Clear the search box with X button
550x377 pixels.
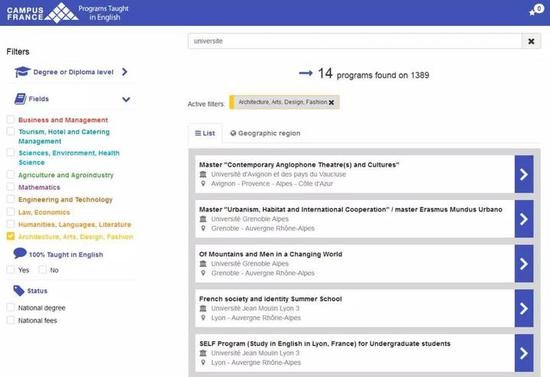(x=531, y=41)
